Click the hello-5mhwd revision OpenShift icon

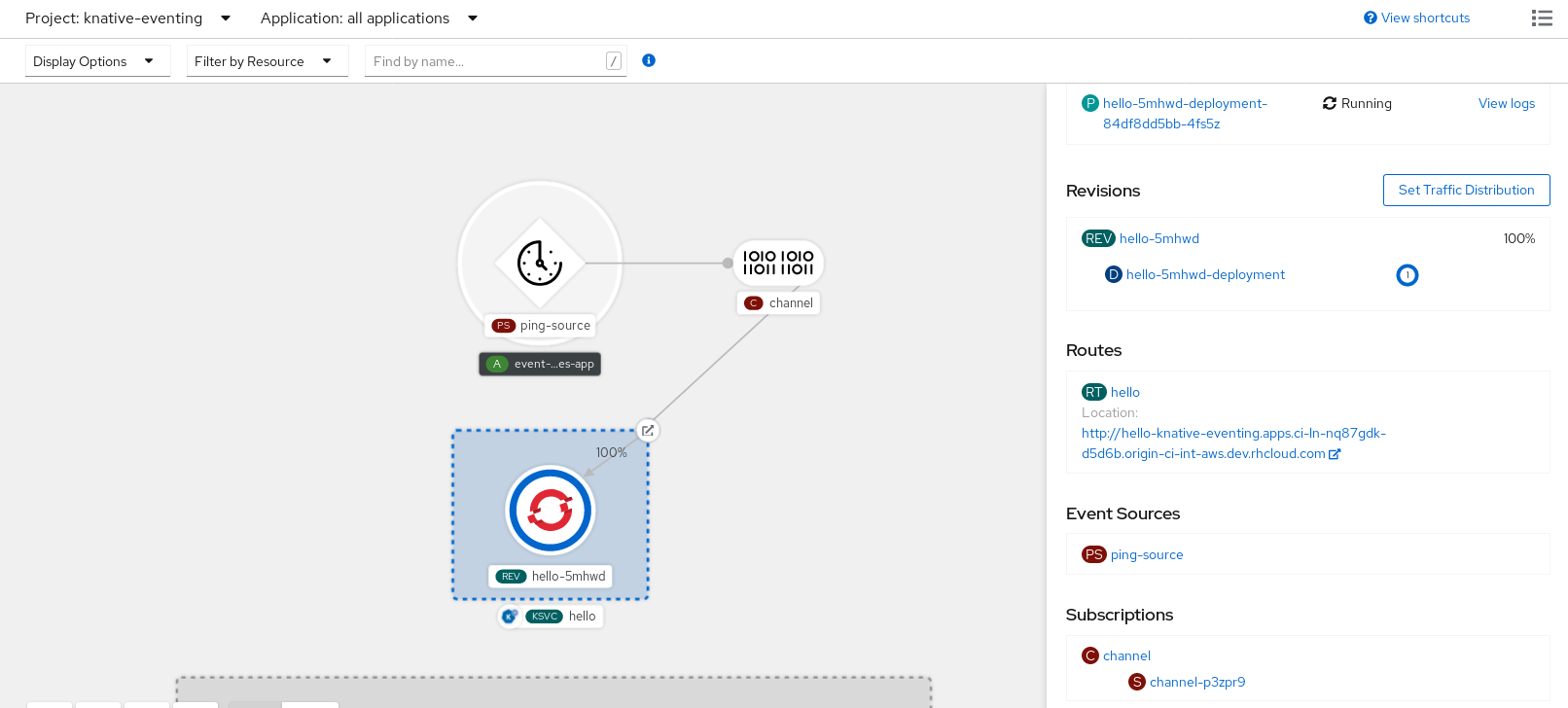coord(550,511)
